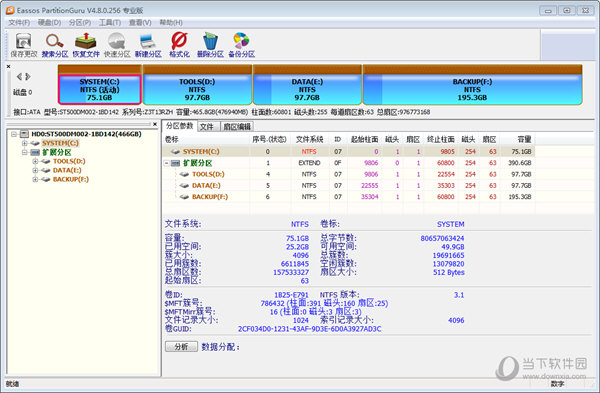
Task: Collapse 扩展分区 row in partition table
Action: (167, 163)
